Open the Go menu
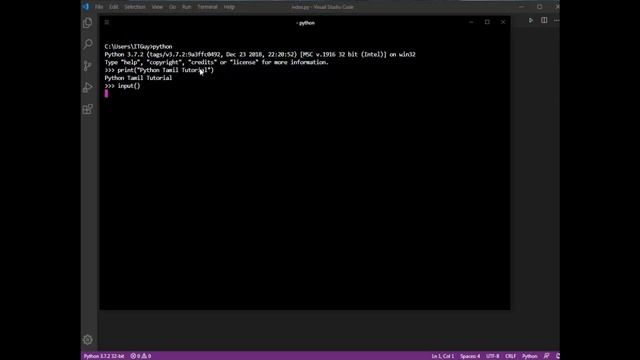 coord(173,7)
